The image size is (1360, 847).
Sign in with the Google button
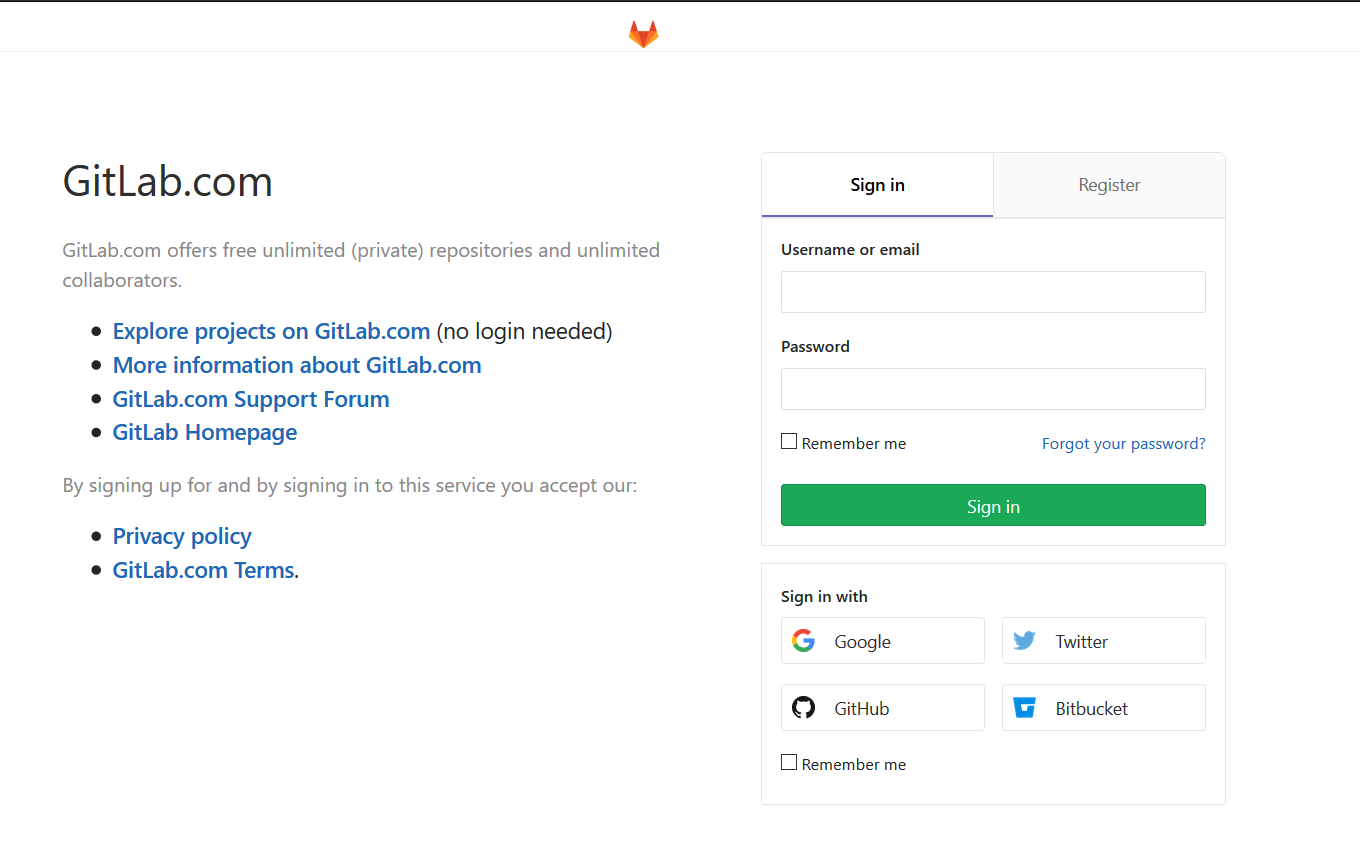click(883, 641)
